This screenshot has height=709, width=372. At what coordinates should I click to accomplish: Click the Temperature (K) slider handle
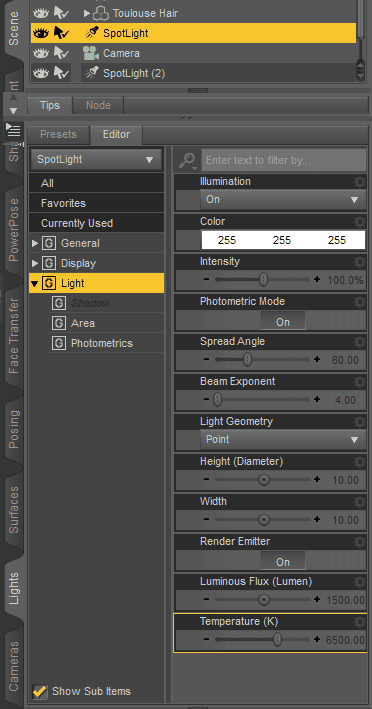pos(277,639)
